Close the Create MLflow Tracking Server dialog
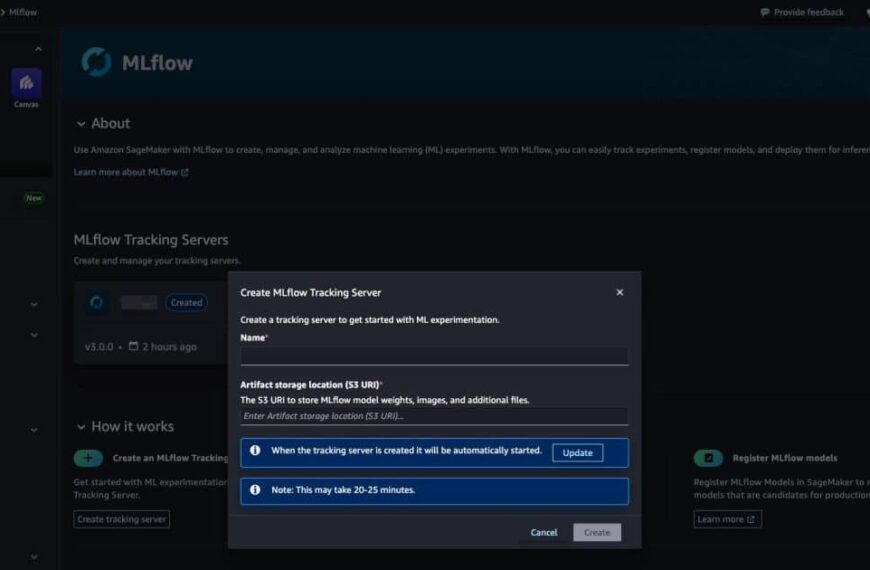Screen dimensions: 870x570 click(620, 292)
